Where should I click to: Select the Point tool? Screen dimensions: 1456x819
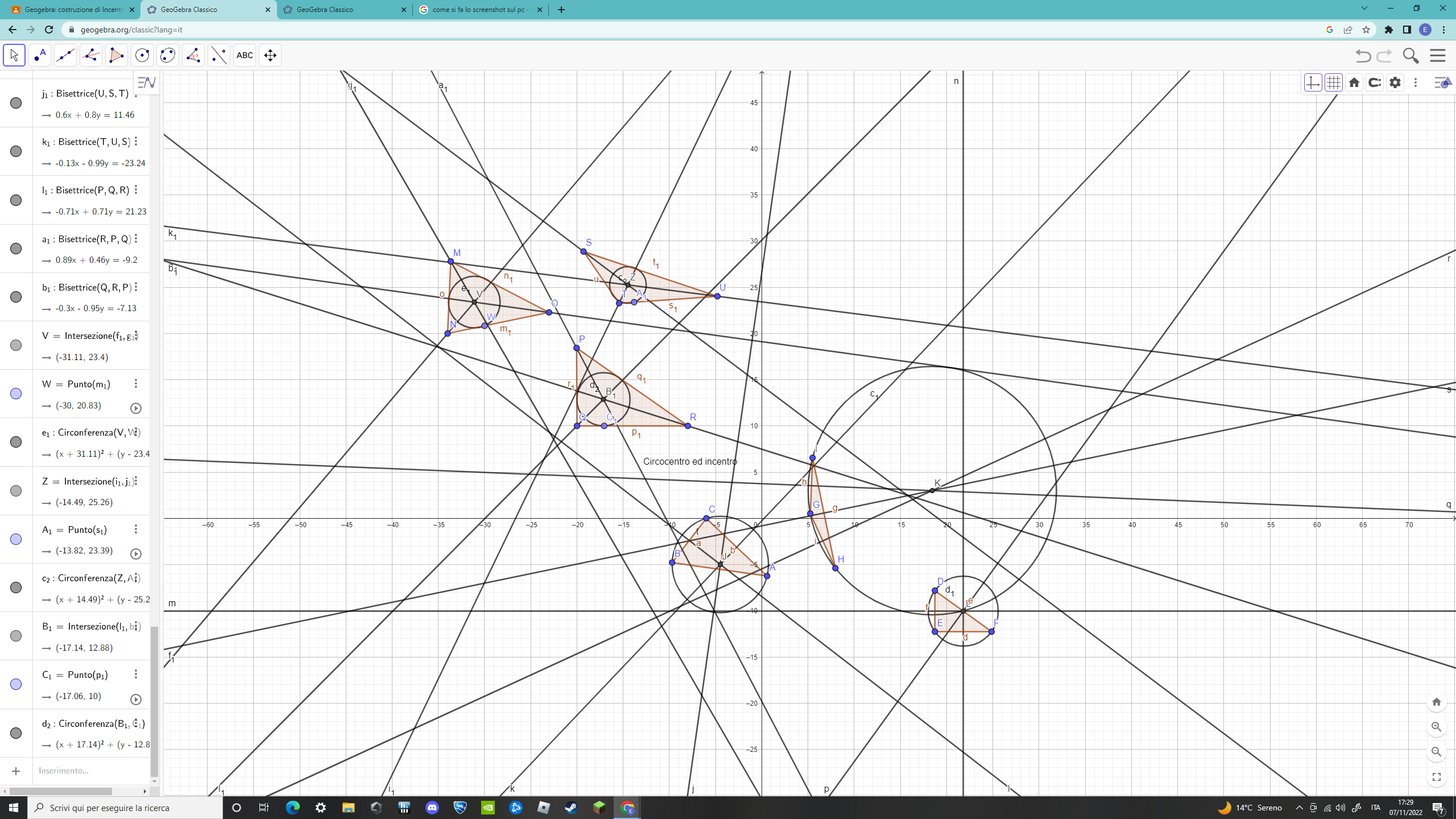click(x=40, y=55)
